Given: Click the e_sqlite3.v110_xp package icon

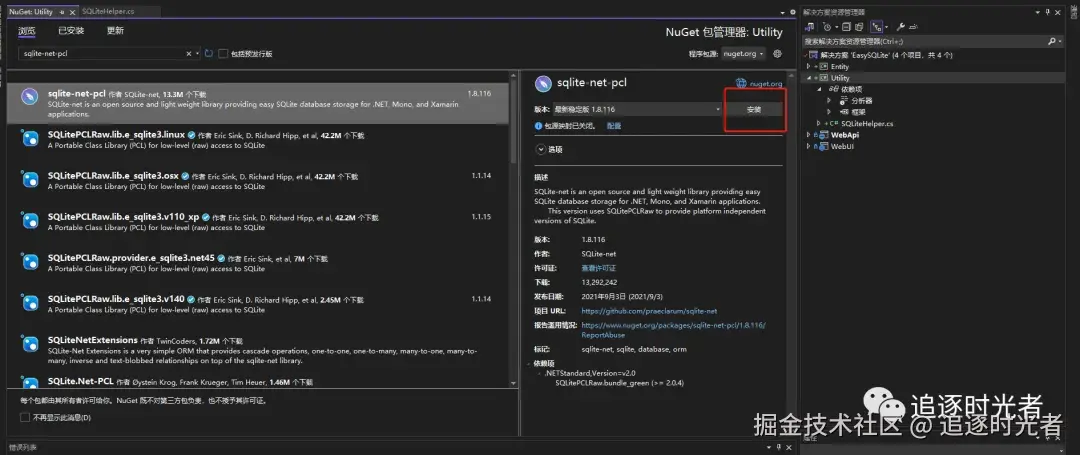Looking at the screenshot, I should tap(30, 221).
